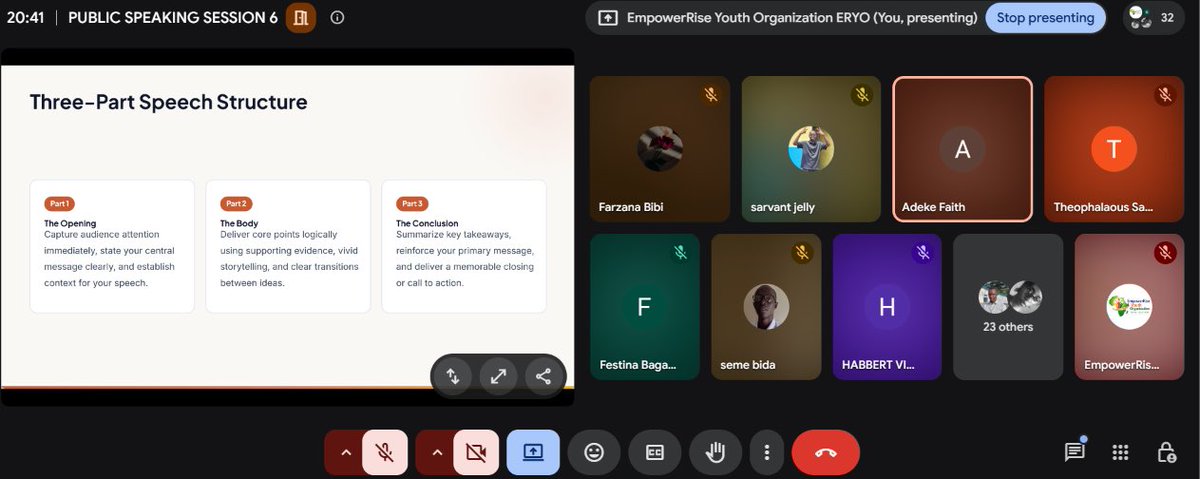Screen dimensions: 1200x479
Task: Open the in-call chat panel
Action: (x=1075, y=452)
